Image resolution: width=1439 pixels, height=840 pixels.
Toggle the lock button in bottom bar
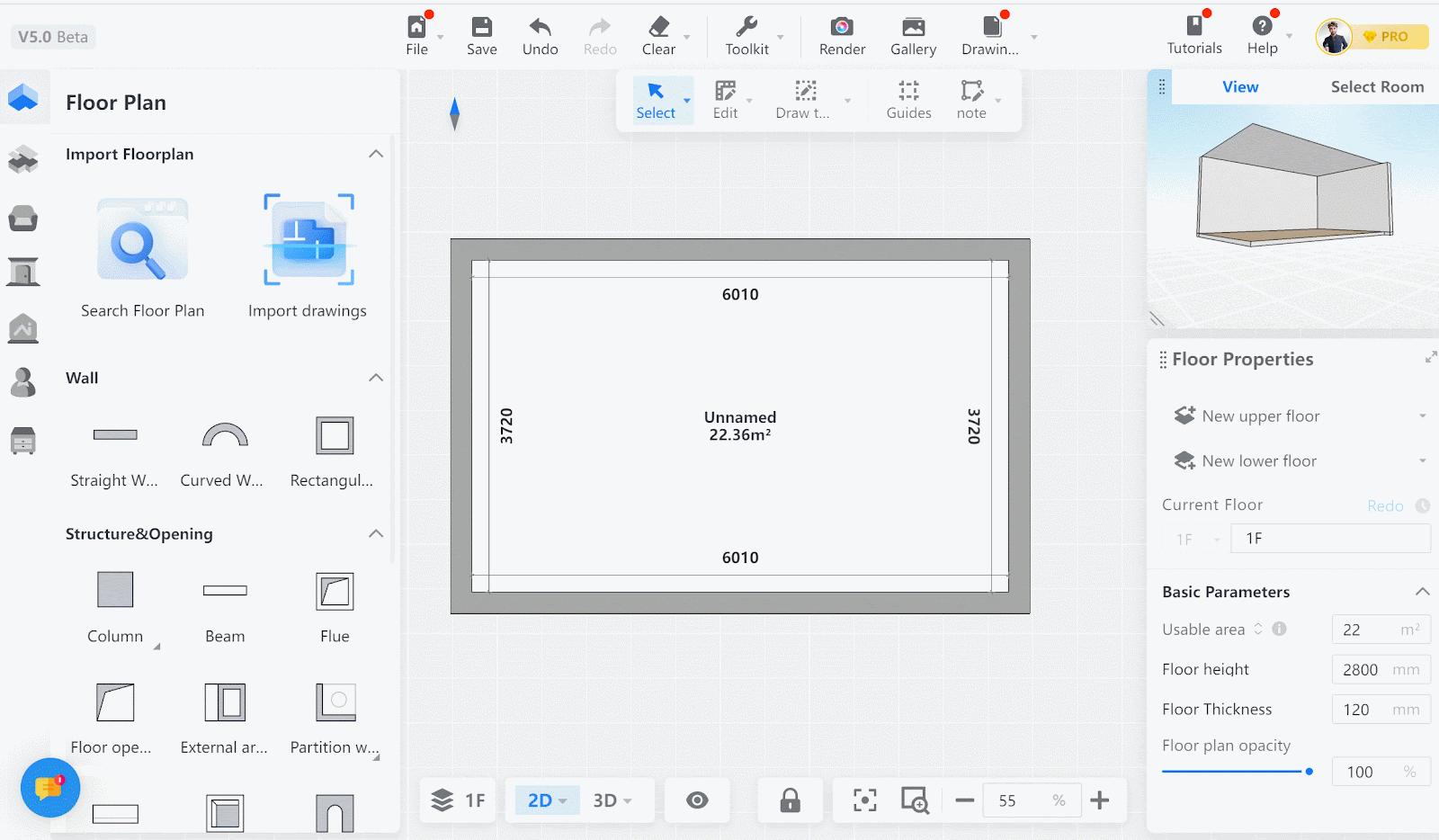pyautogui.click(x=790, y=800)
